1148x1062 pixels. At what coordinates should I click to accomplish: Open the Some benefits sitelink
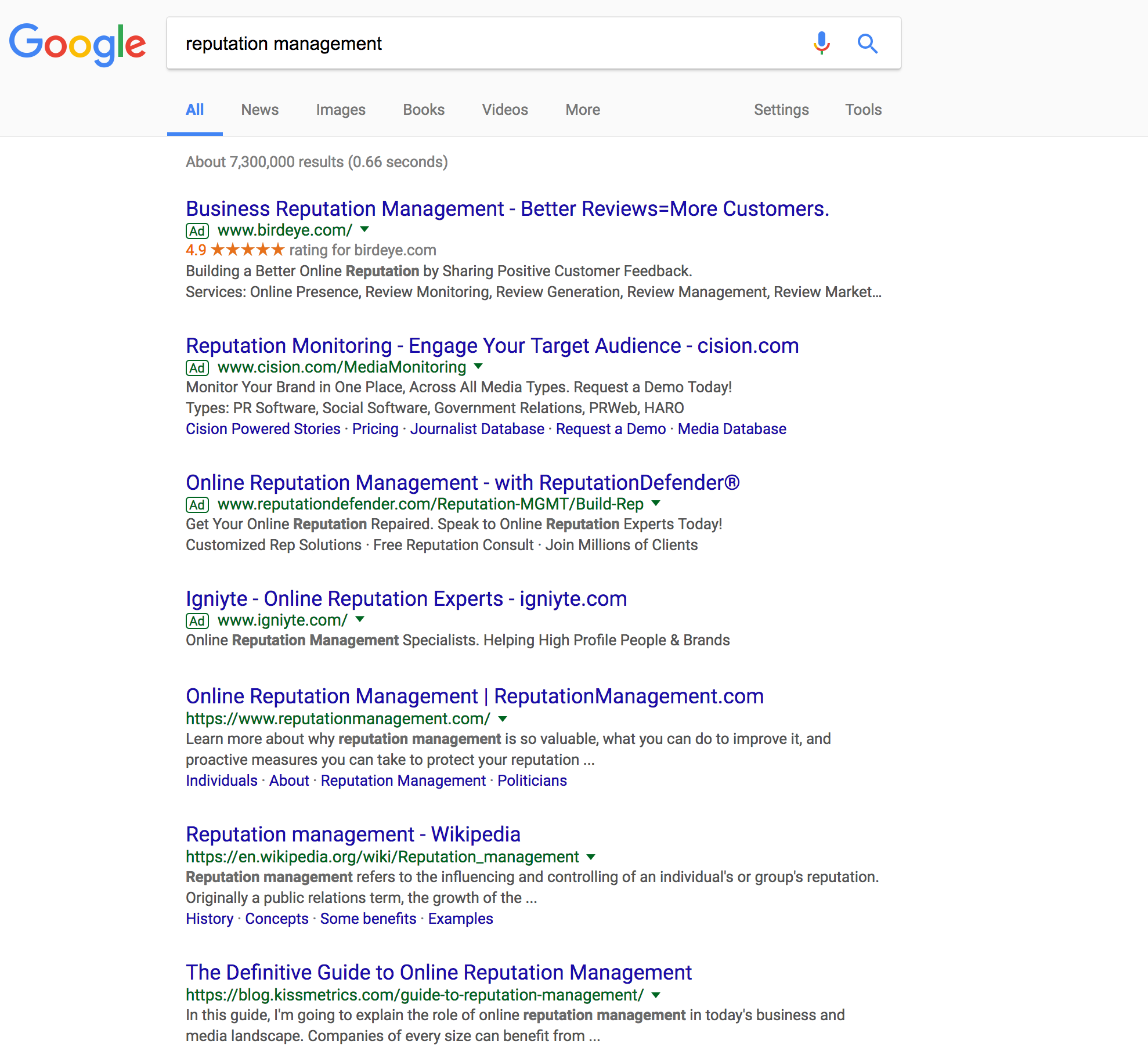pyautogui.click(x=369, y=919)
